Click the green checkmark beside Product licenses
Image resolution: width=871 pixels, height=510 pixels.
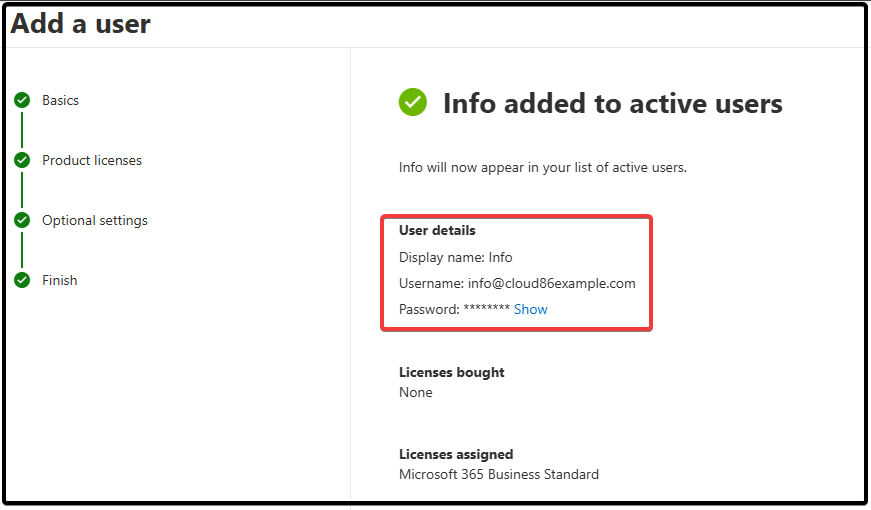coord(22,161)
